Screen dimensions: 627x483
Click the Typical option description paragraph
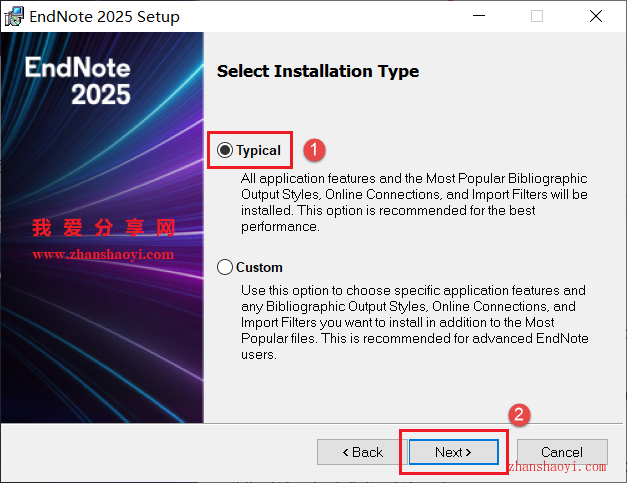414,202
